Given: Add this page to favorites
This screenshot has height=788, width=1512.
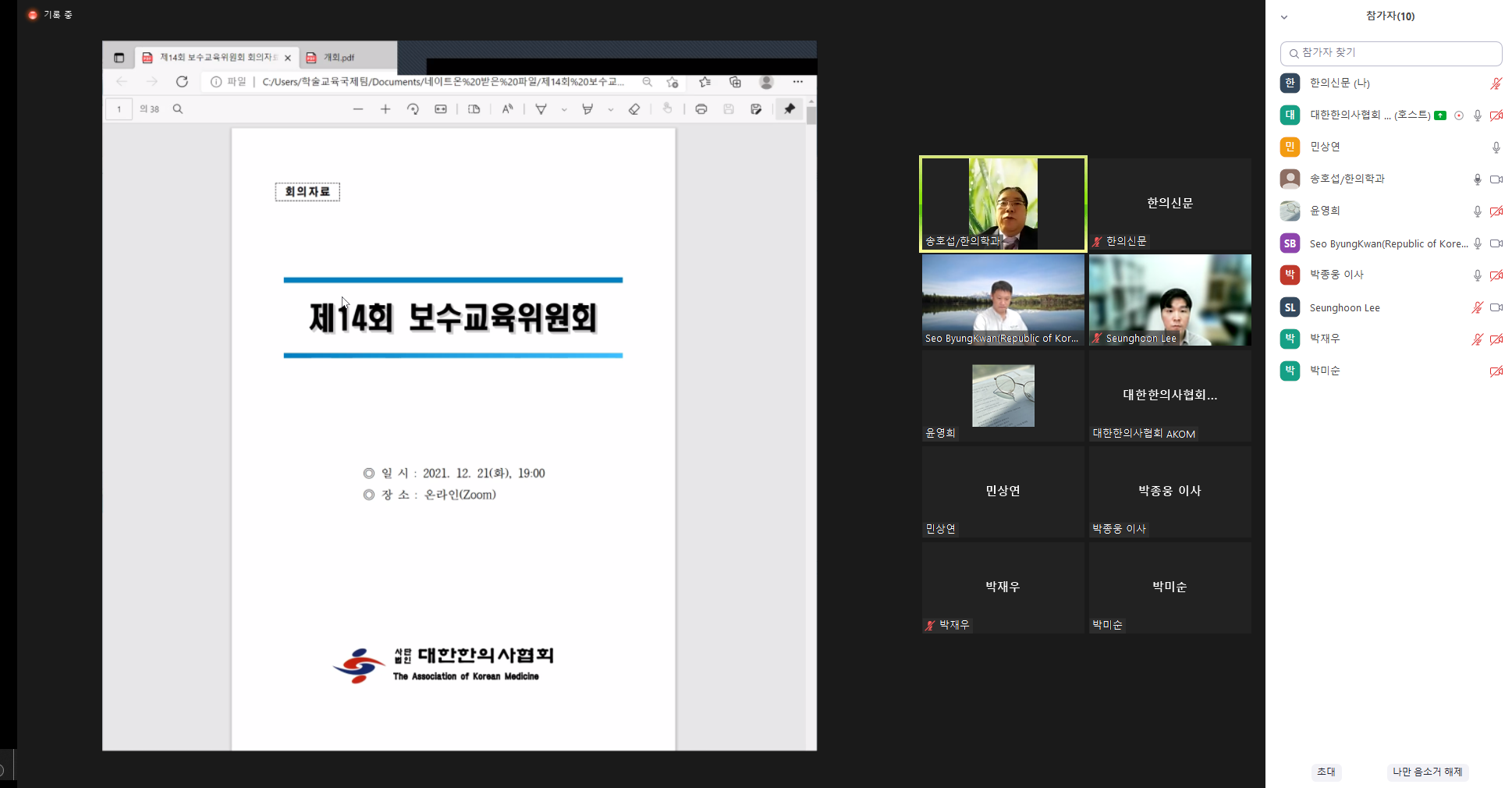Looking at the screenshot, I should click(673, 81).
